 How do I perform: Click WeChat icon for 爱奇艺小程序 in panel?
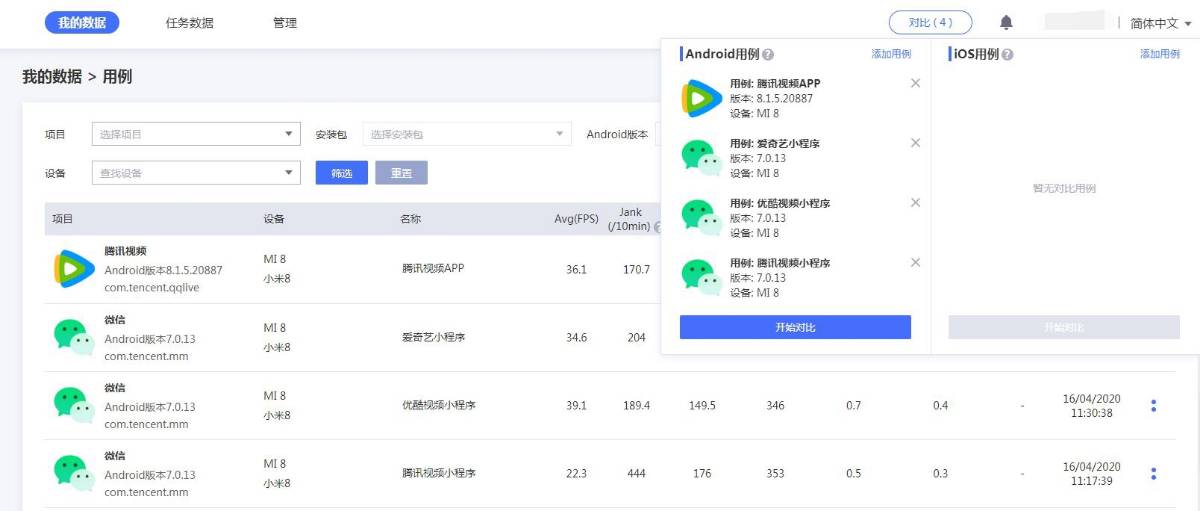coord(701,158)
